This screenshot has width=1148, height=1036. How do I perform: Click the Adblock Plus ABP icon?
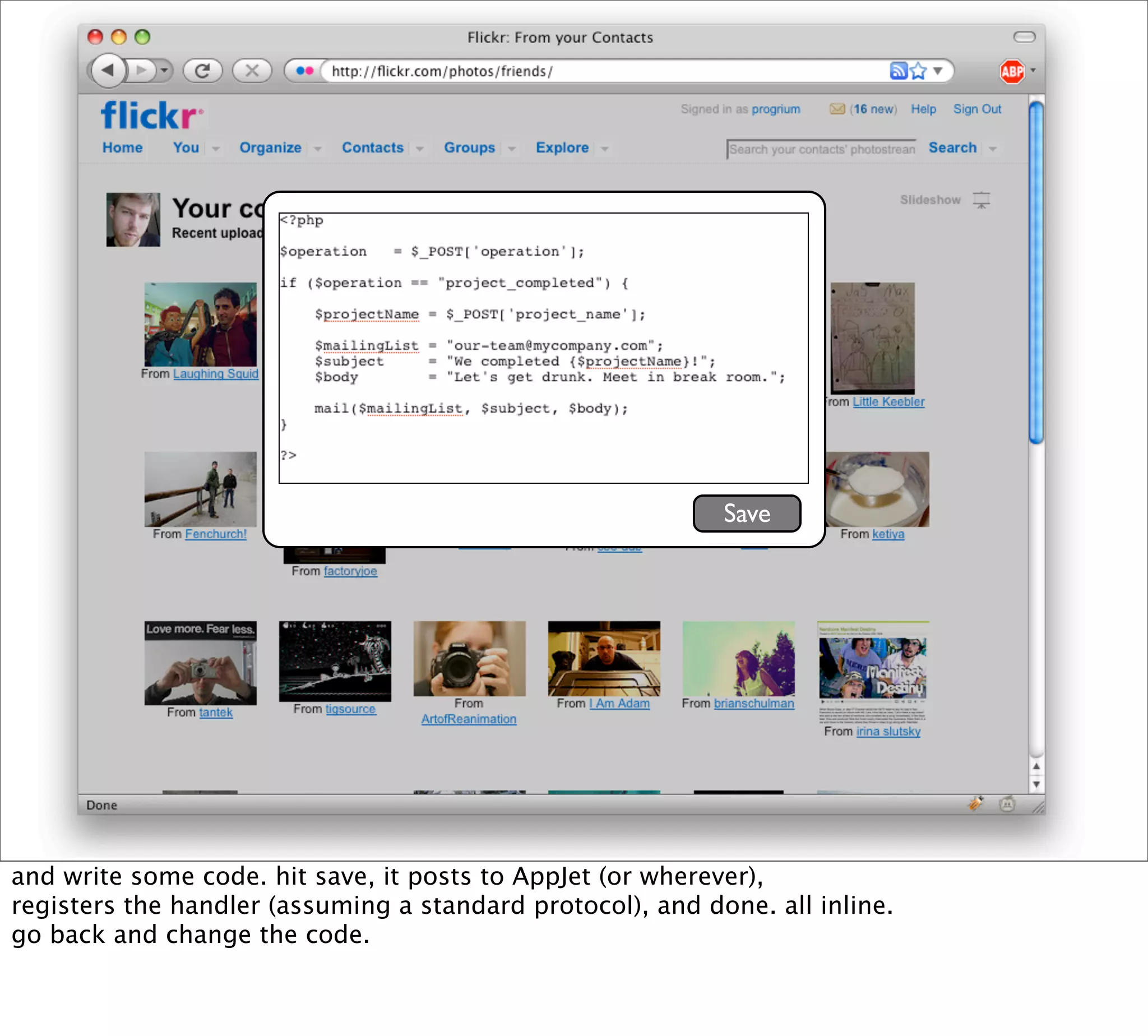[1012, 71]
